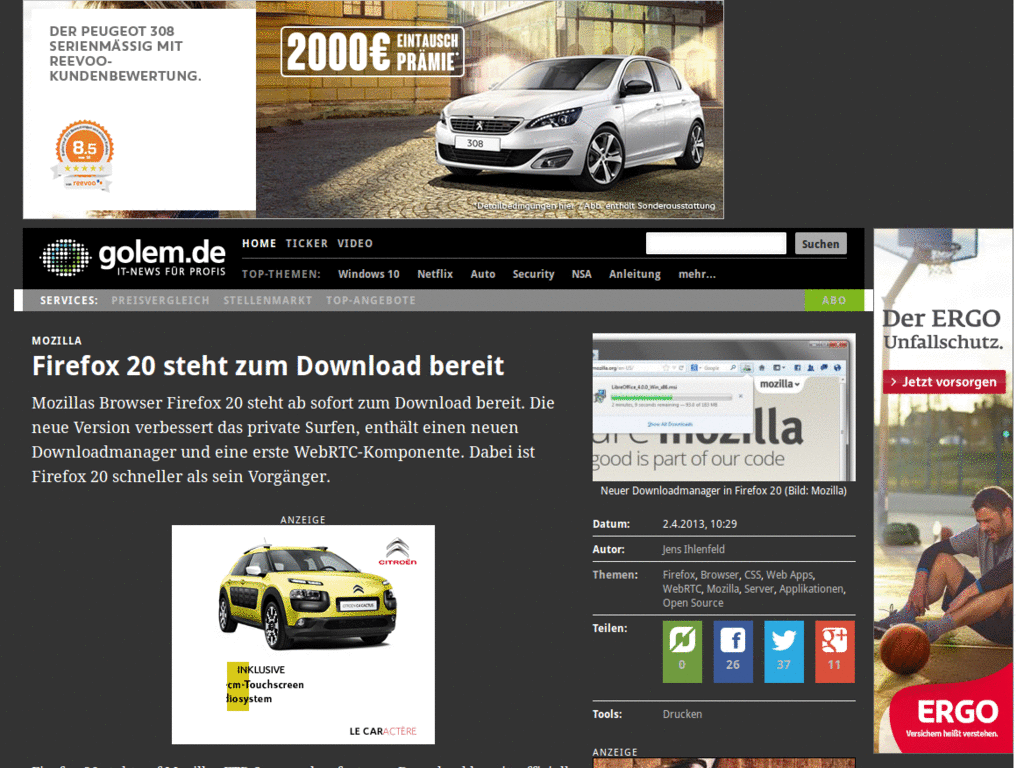The width and height of the screenshot is (1024, 768).
Task: Select the Auto top theme
Action: pos(483,274)
